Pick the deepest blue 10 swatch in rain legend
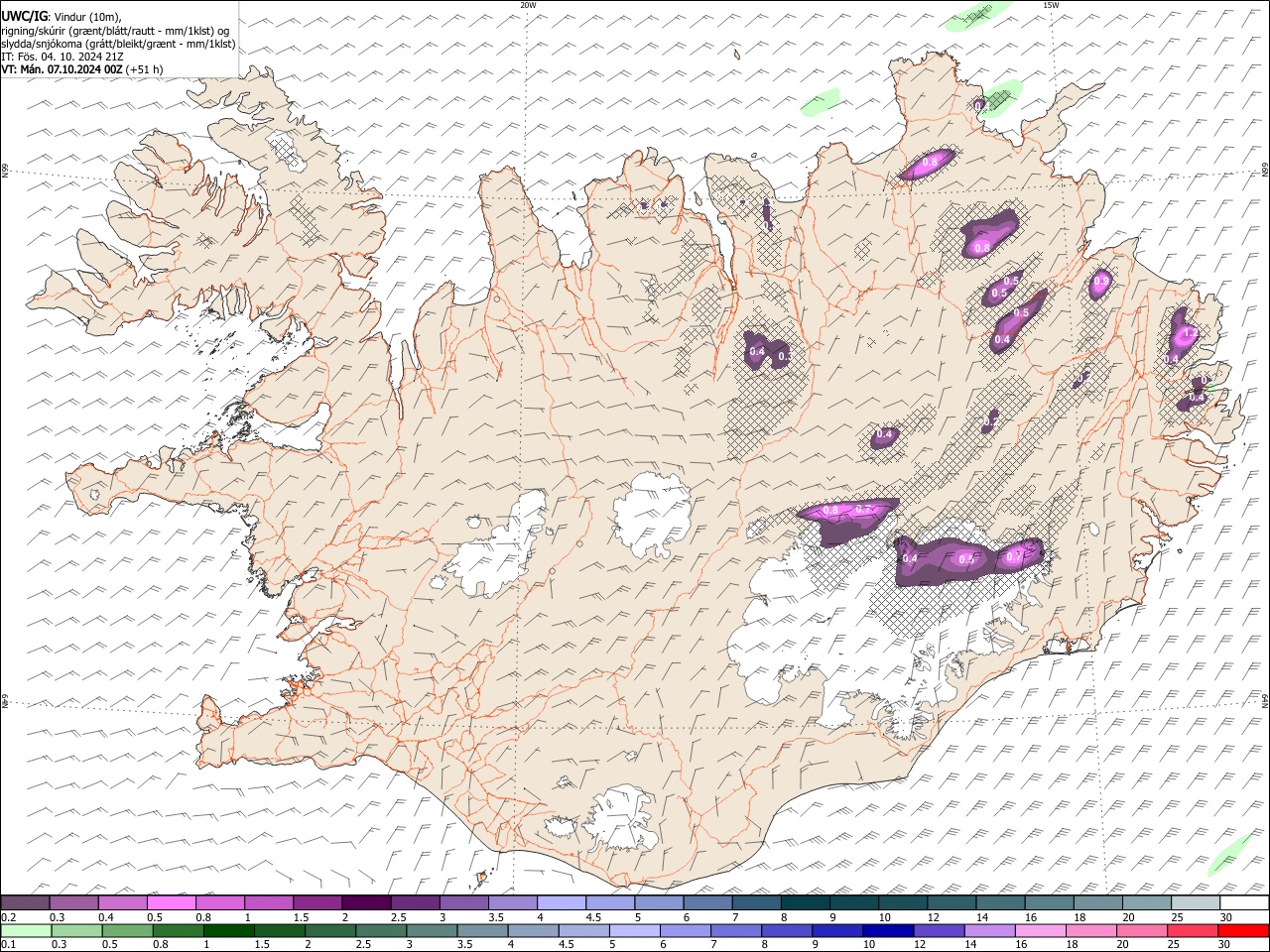1270x952 pixels. click(888, 930)
